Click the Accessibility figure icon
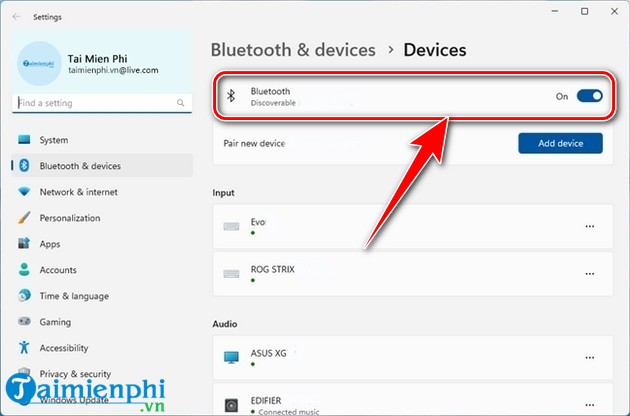The image size is (630, 416). pos(24,347)
